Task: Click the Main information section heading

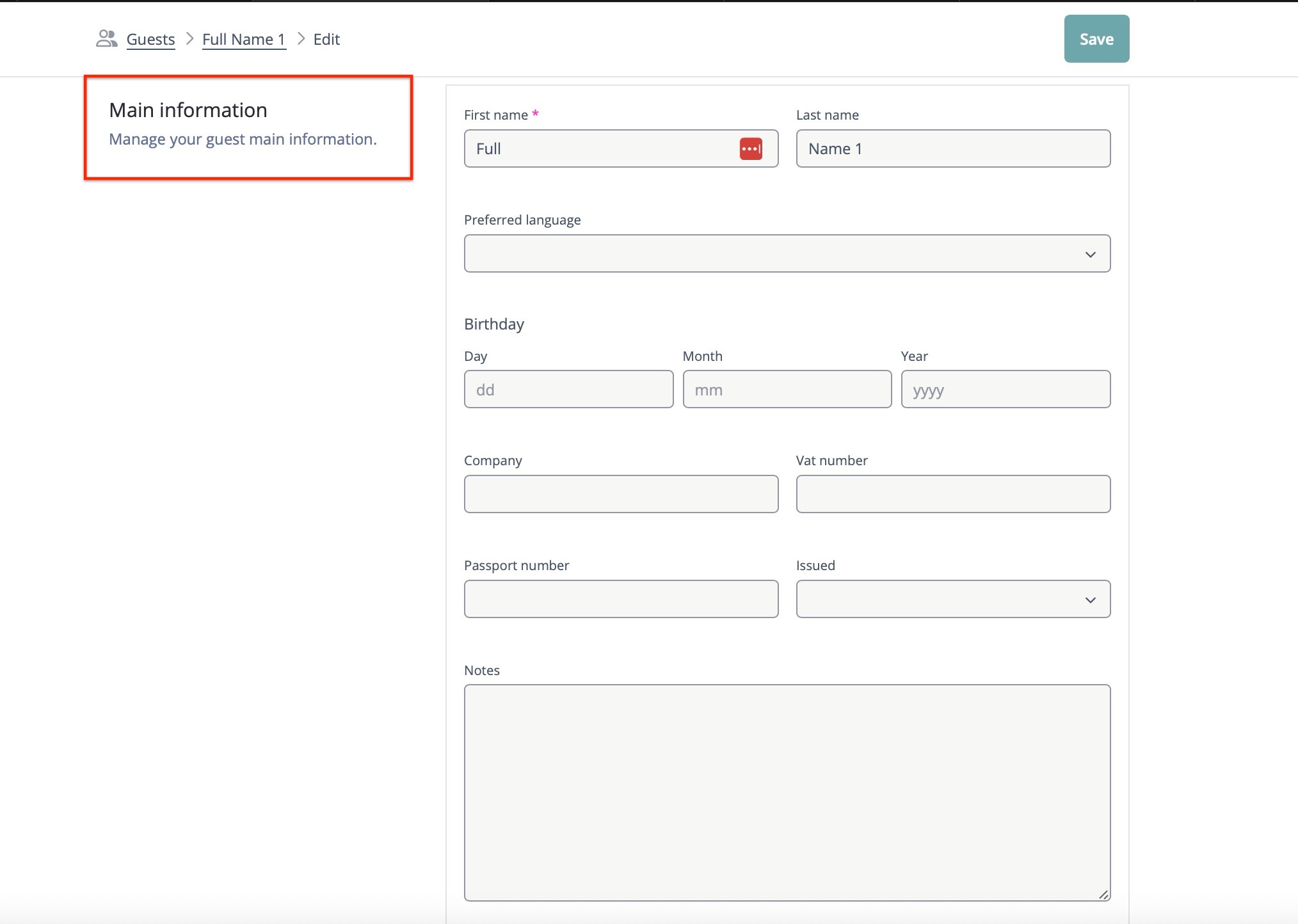Action: 188,109
